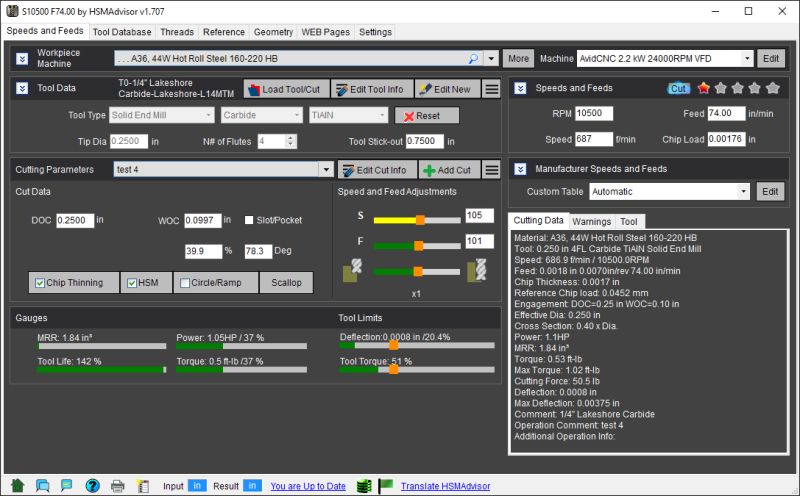Click the F feed adjustment slider handle

[x=418, y=246]
